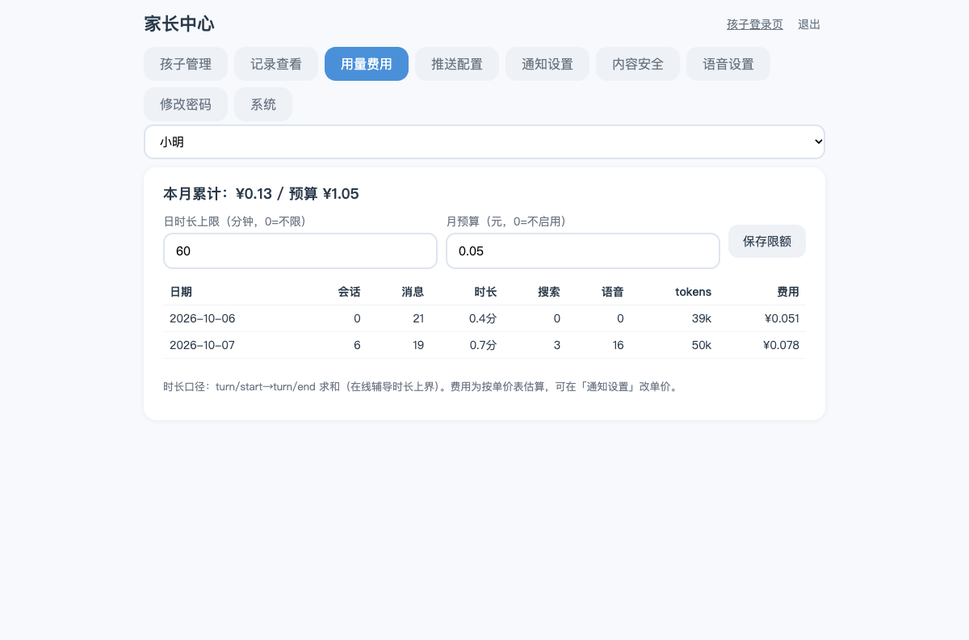This screenshot has width=969, height=640.
Task: Click the 日时长上限 field label
Action: tap(235, 221)
